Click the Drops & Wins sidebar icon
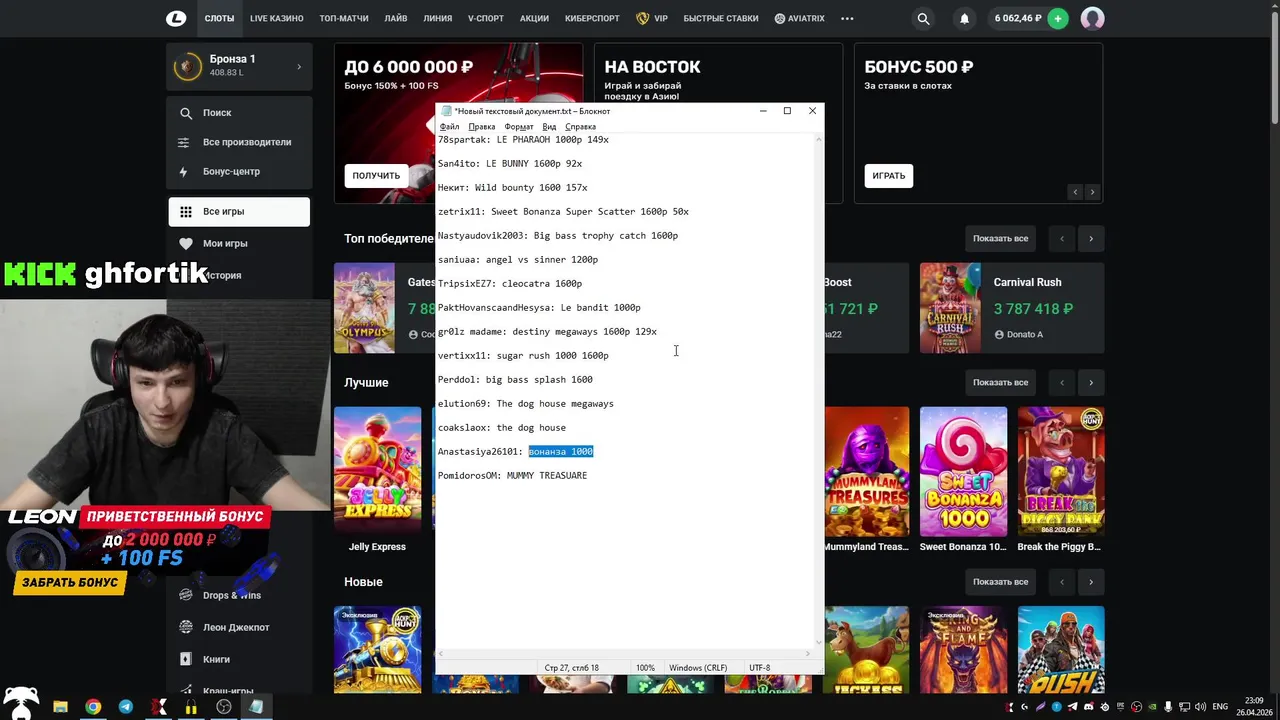Screen dimensions: 1280x720 click(x=185, y=595)
